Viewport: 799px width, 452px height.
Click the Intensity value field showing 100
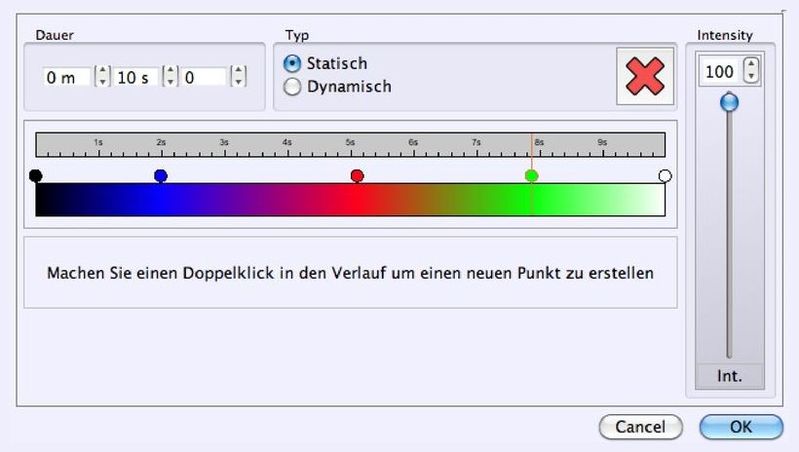721,71
